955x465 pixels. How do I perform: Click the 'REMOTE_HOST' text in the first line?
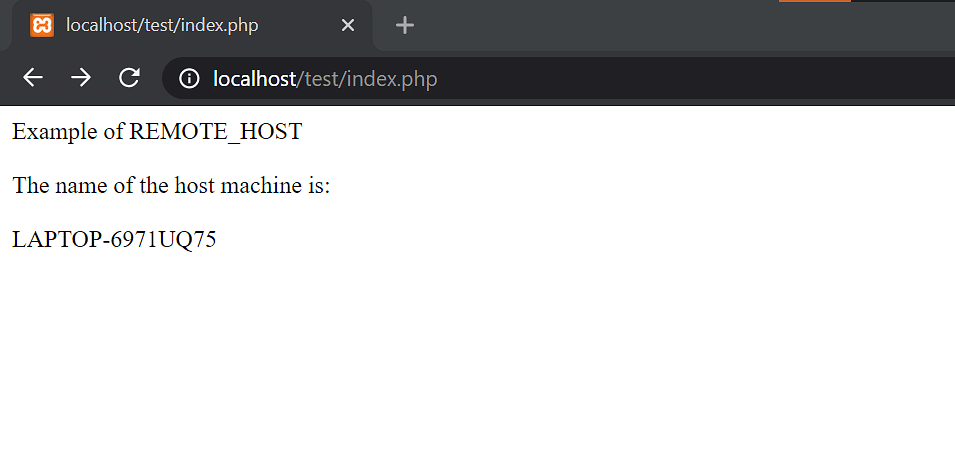[x=216, y=132]
